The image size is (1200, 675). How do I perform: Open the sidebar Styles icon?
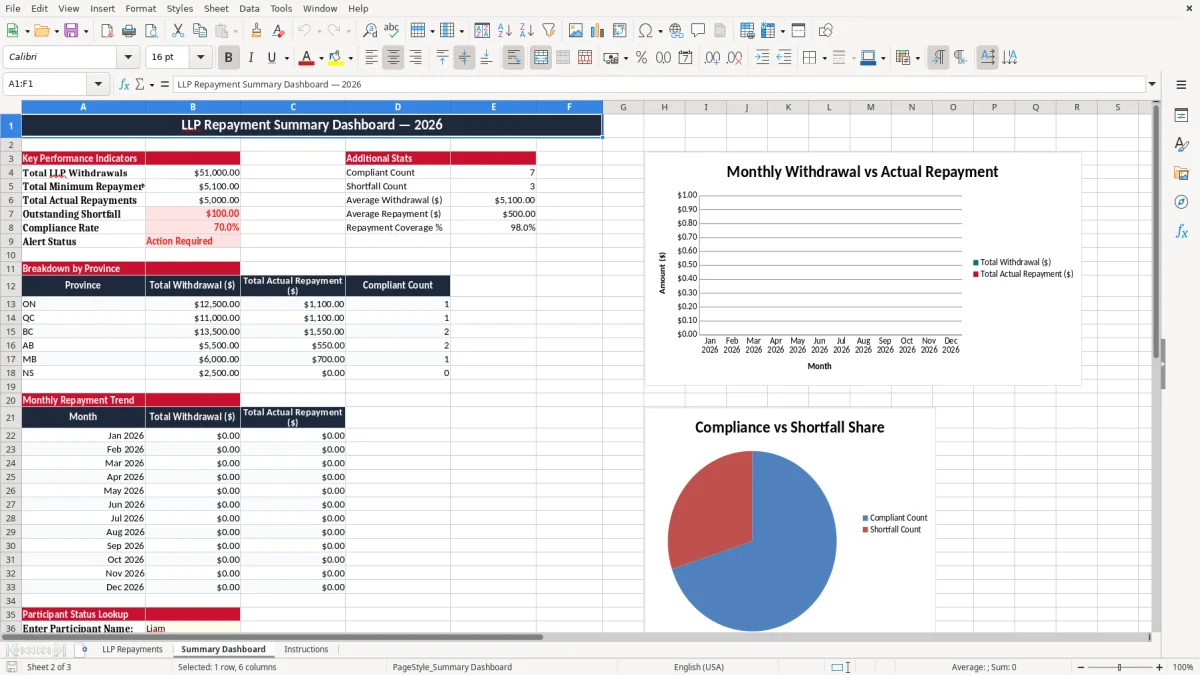click(1181, 144)
